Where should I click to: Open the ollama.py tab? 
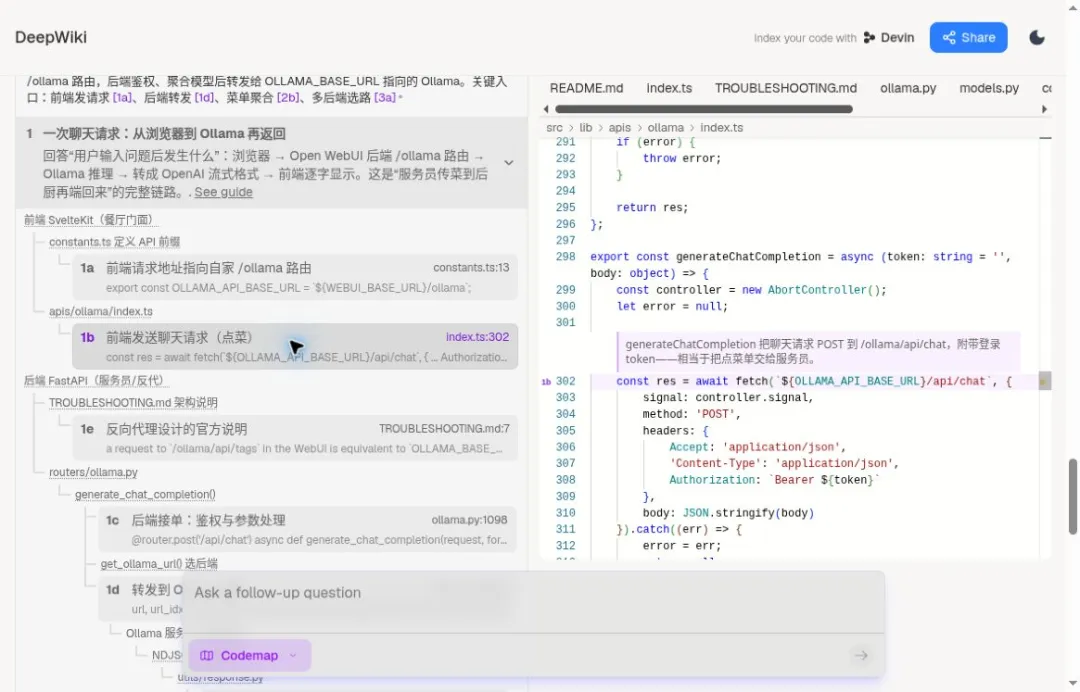908,88
